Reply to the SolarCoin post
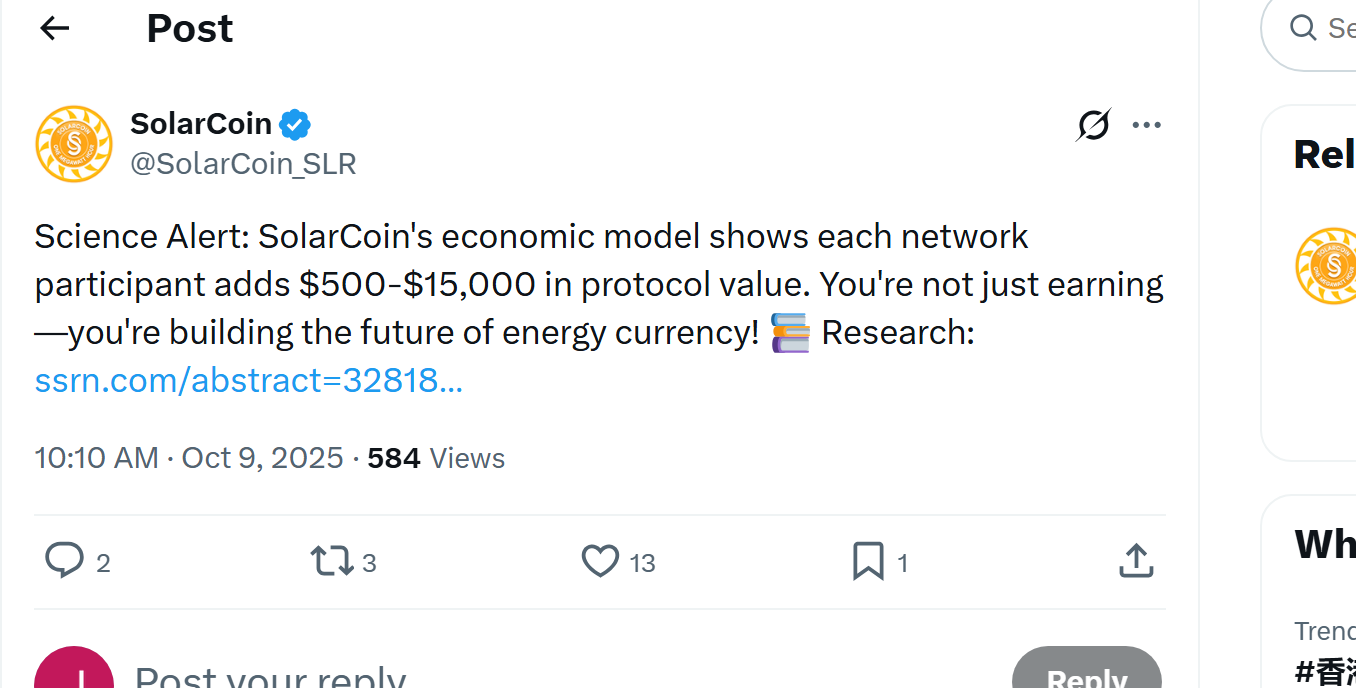The height and width of the screenshot is (688, 1356). tap(65, 561)
